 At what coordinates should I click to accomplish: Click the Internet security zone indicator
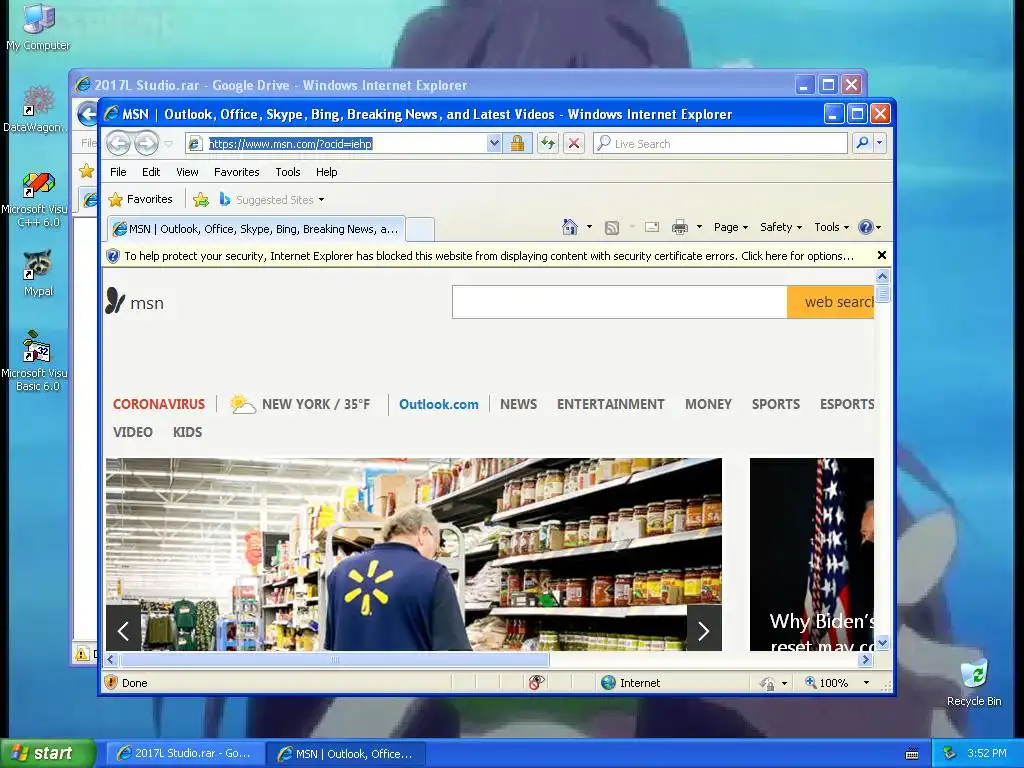click(x=631, y=682)
